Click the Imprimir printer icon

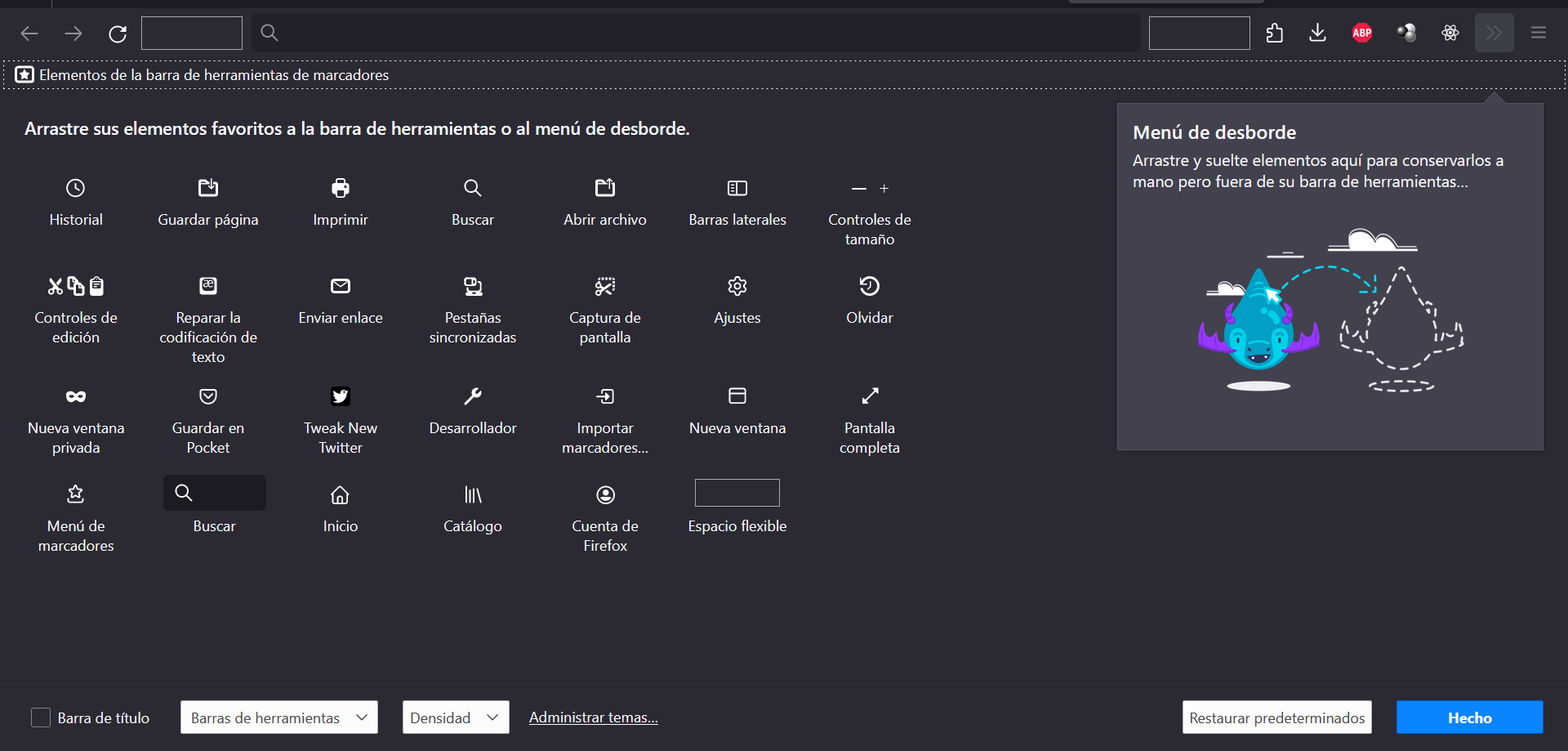click(341, 188)
